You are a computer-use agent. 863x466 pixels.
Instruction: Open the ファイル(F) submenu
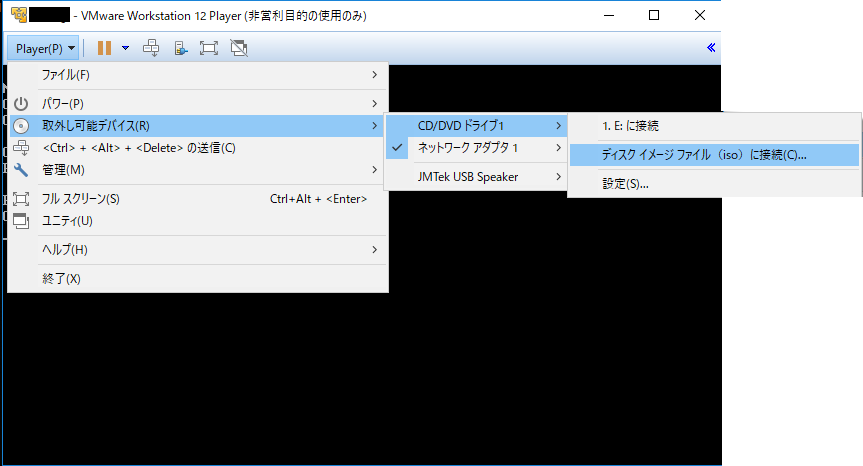click(x=198, y=75)
